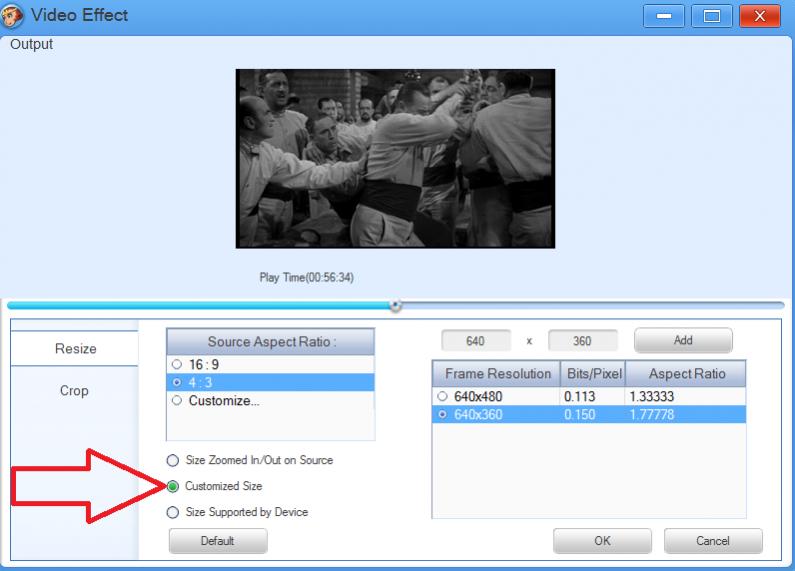Click the Output label
This screenshot has width=795, height=571.
[31, 44]
